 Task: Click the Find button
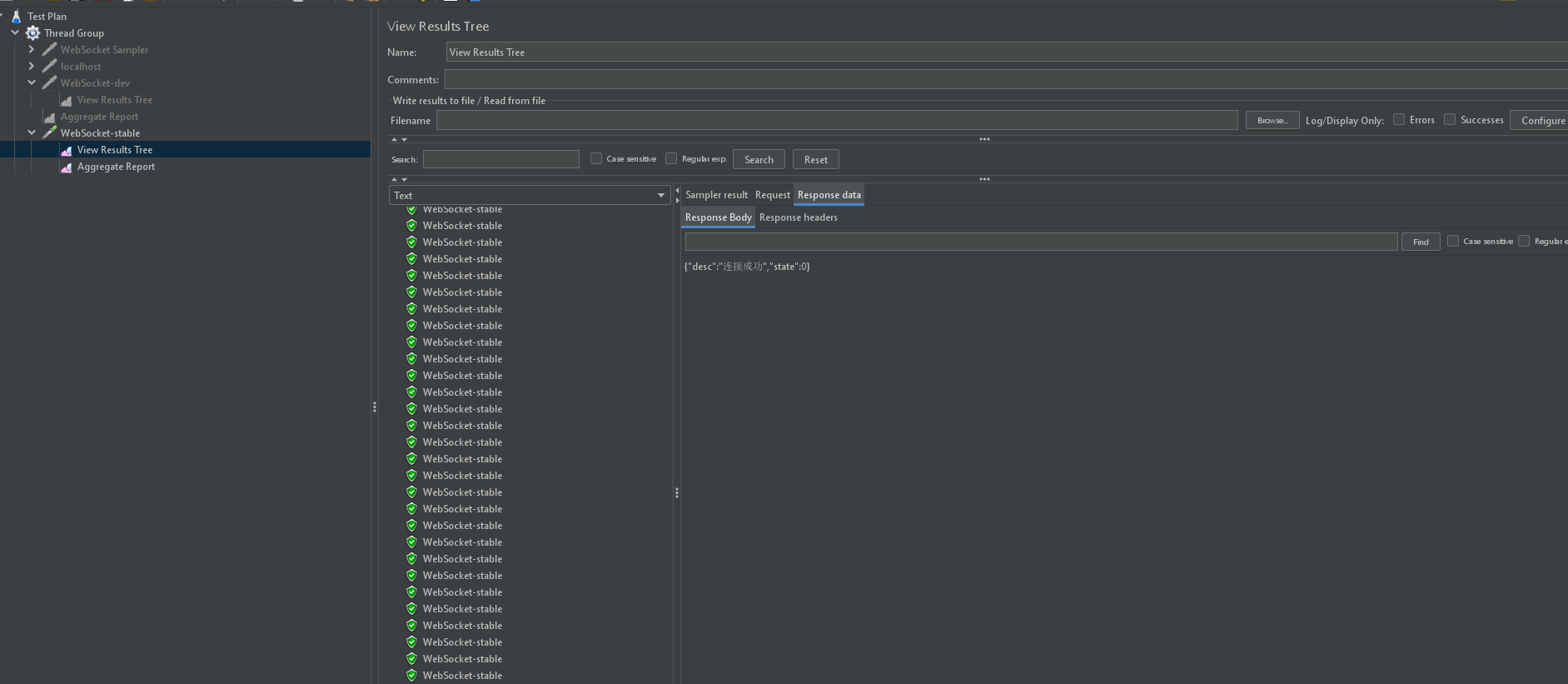pyautogui.click(x=1421, y=242)
